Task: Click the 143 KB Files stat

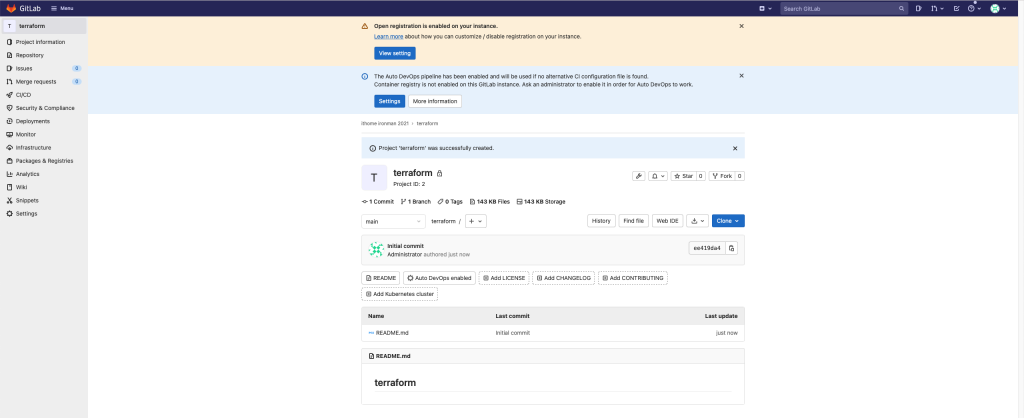Action: [490, 202]
